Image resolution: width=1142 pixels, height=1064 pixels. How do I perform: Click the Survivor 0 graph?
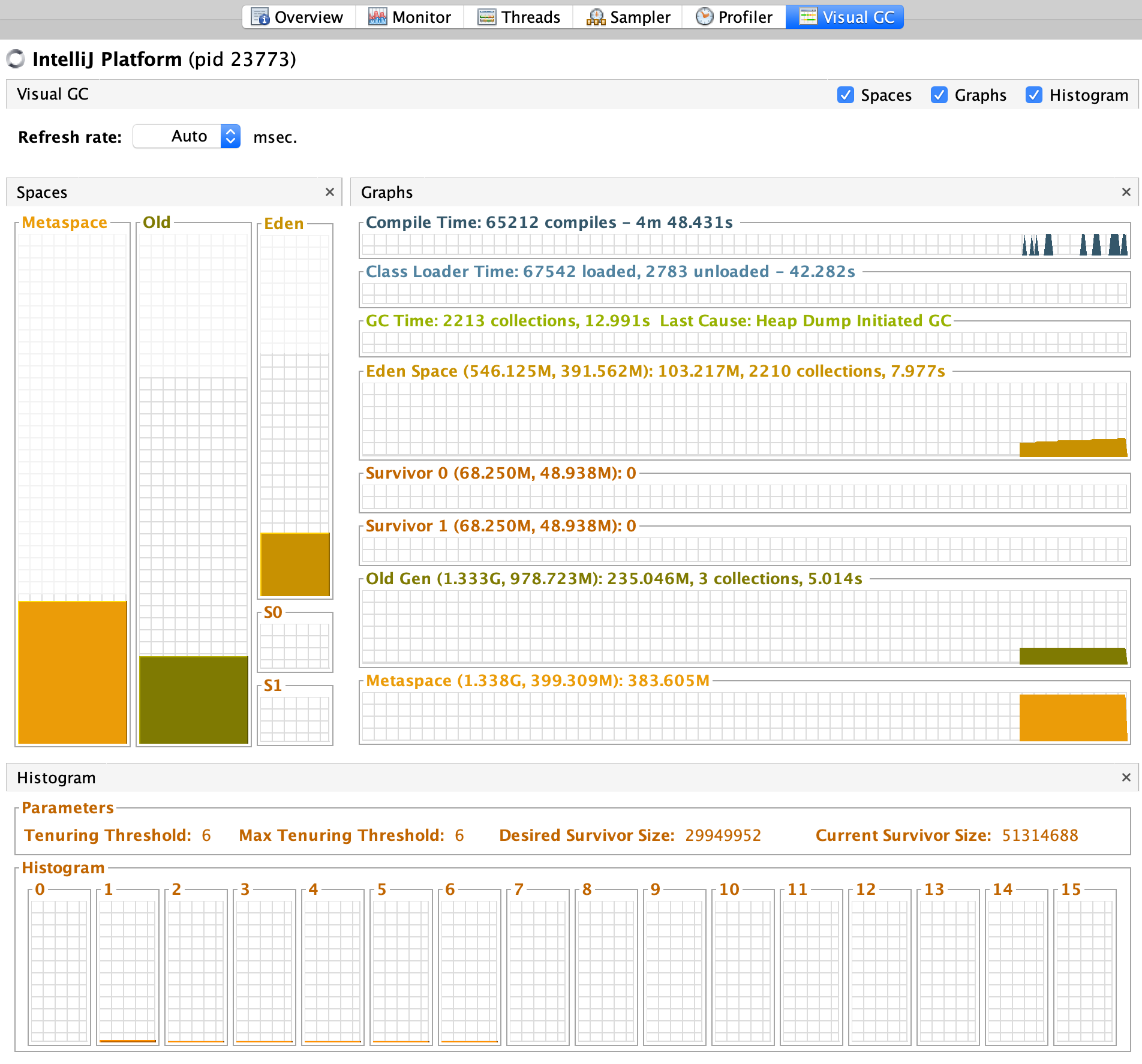click(744, 497)
